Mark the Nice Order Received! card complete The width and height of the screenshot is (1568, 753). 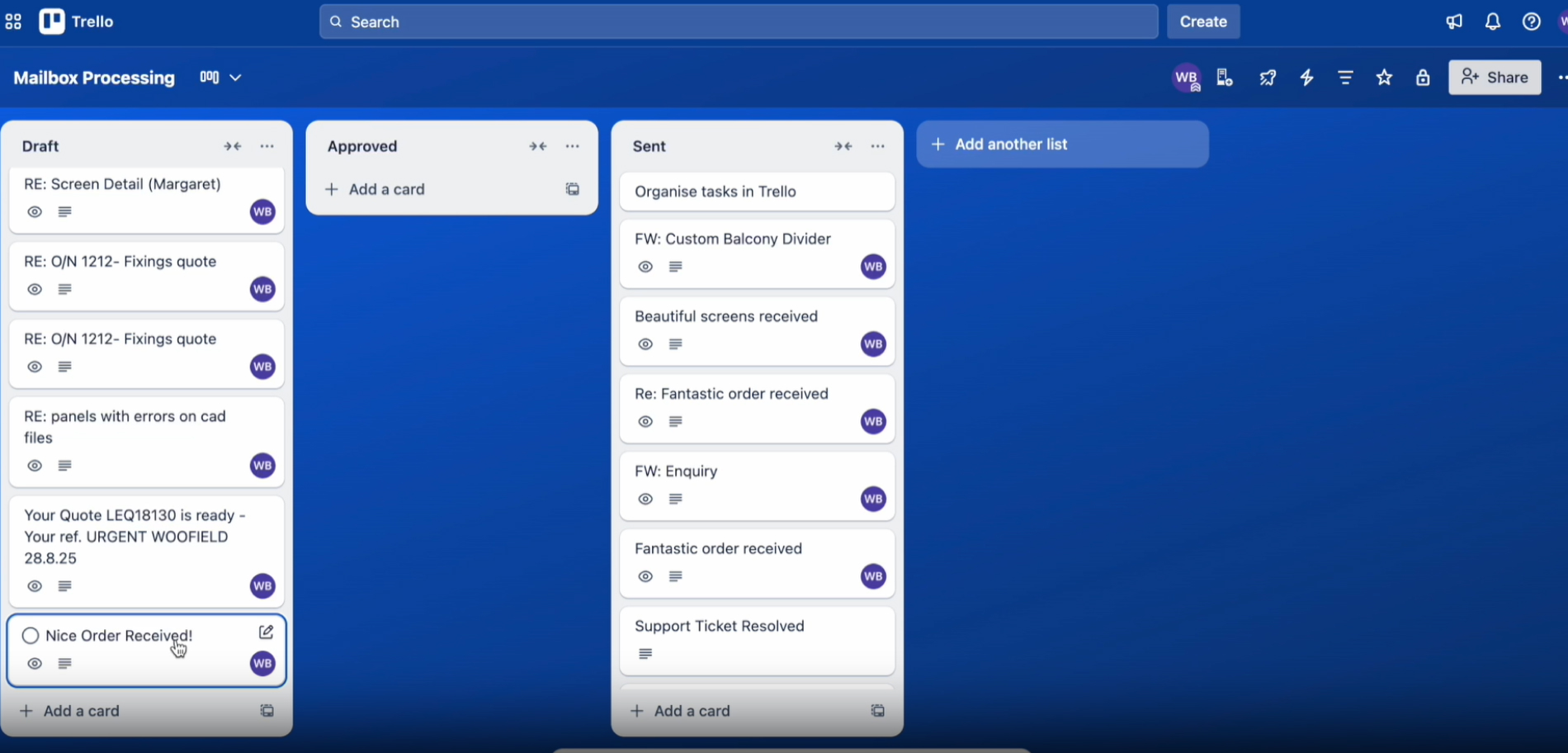31,636
